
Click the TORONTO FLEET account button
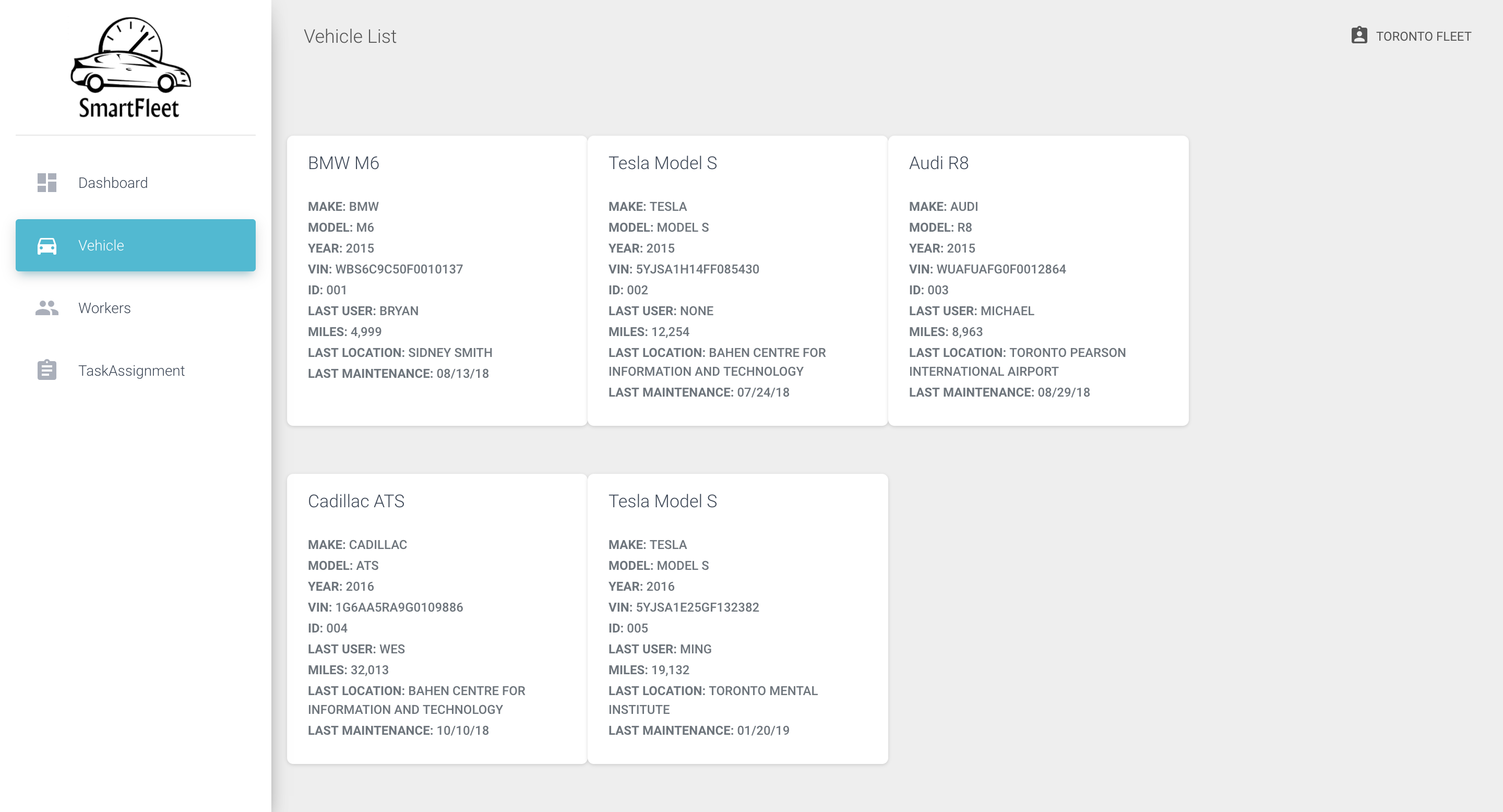click(1423, 36)
